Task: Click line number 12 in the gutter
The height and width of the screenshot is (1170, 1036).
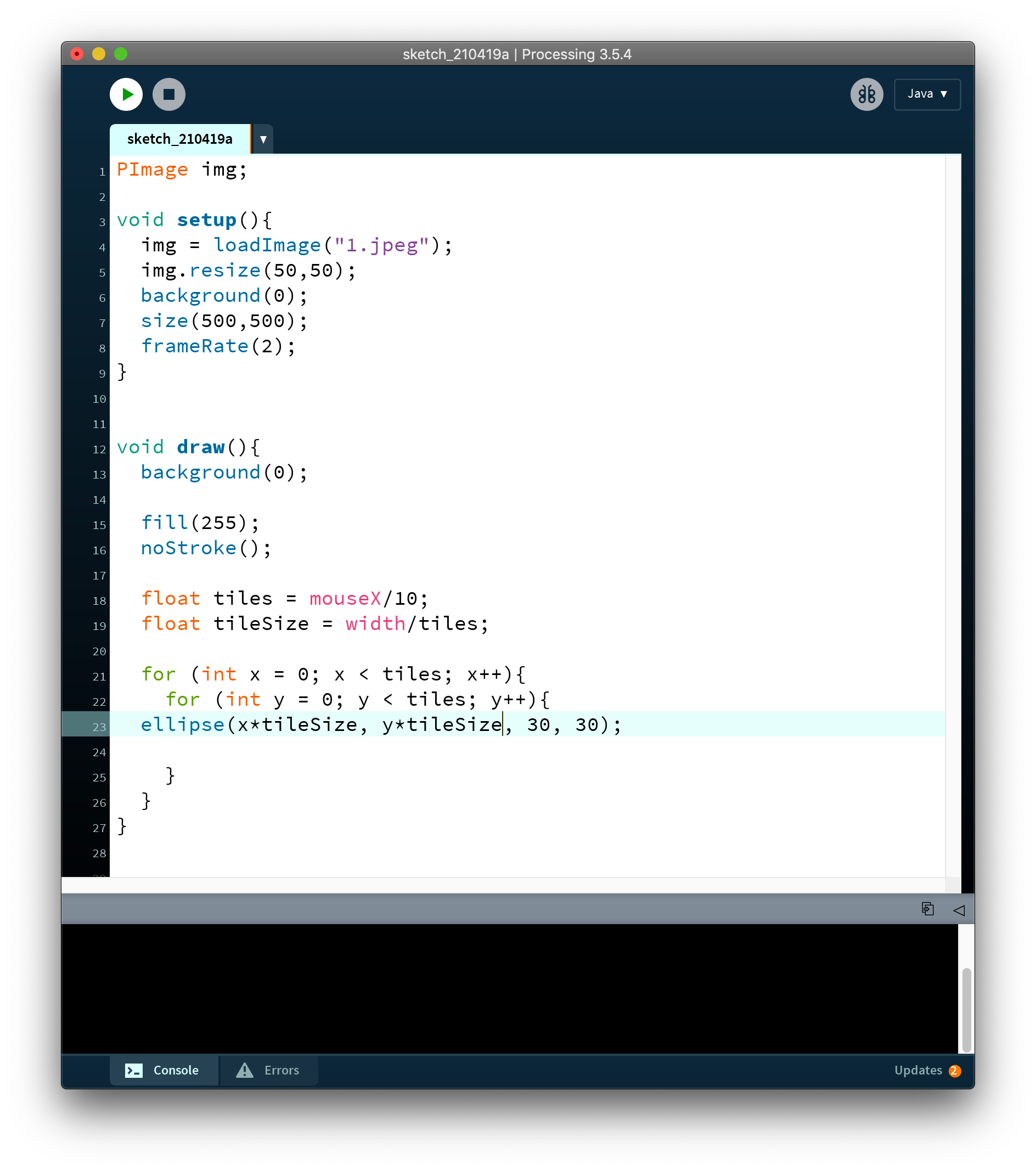Action: (x=99, y=449)
